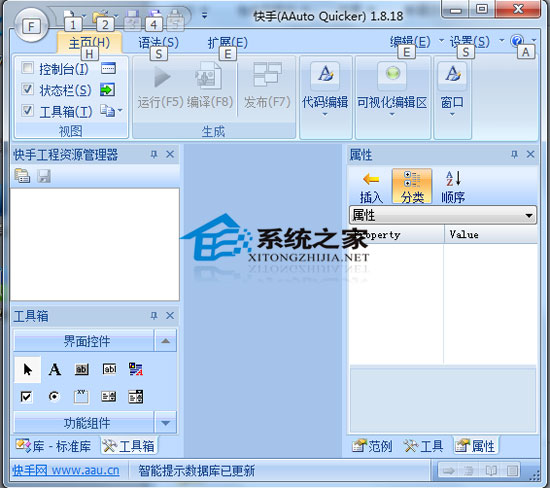Open 代码编辑 code editor button

(325, 97)
